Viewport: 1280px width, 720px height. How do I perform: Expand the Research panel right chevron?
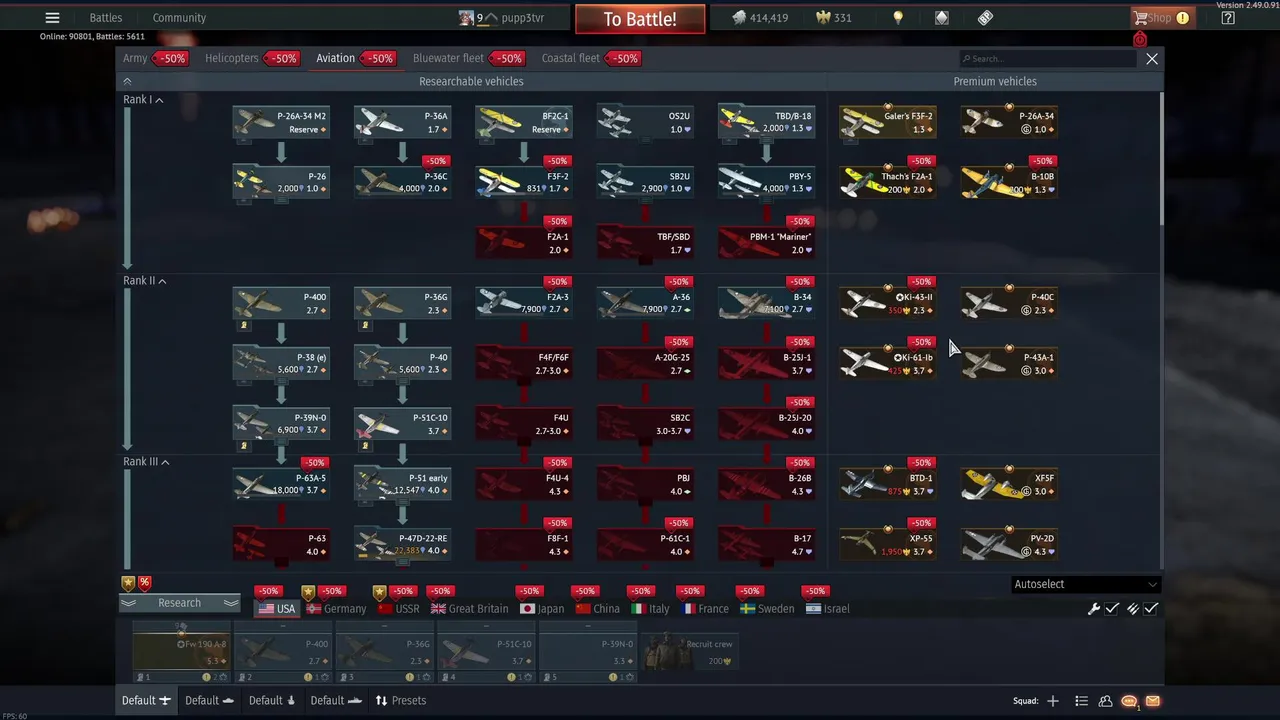tap(231, 603)
